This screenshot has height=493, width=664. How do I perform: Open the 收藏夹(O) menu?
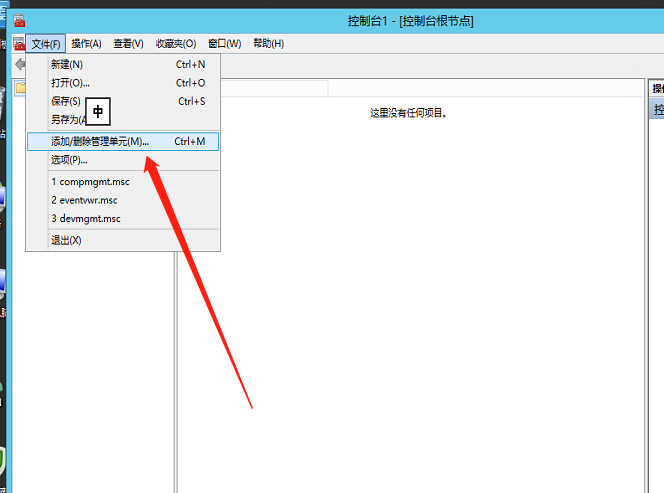point(175,44)
